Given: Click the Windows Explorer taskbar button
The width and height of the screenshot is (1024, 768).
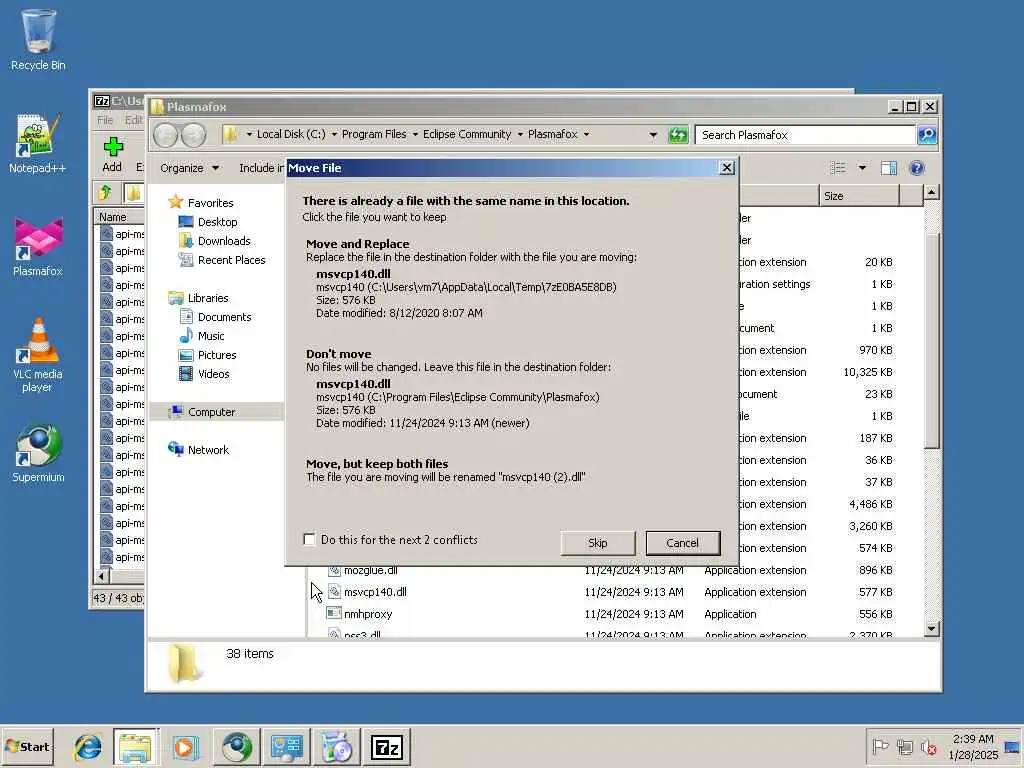Looking at the screenshot, I should coord(136,747).
